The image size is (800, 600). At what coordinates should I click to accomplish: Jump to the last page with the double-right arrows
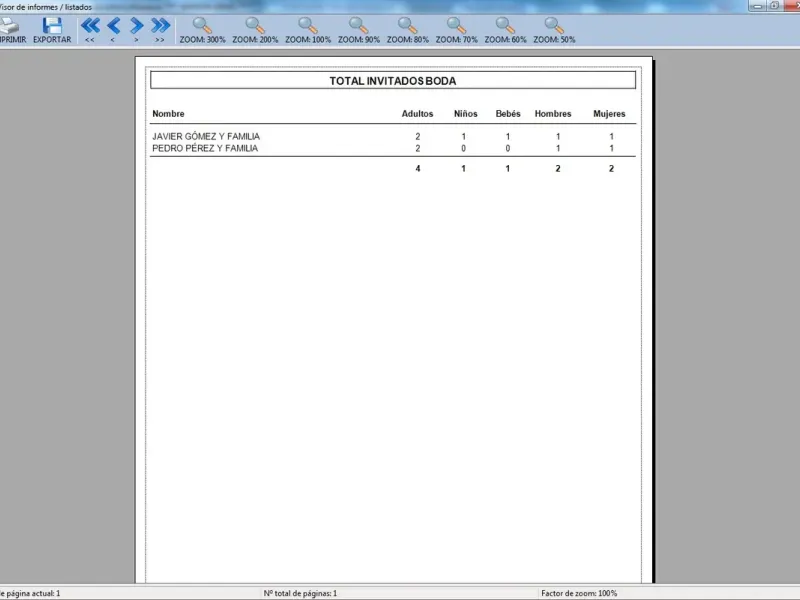pos(160,25)
